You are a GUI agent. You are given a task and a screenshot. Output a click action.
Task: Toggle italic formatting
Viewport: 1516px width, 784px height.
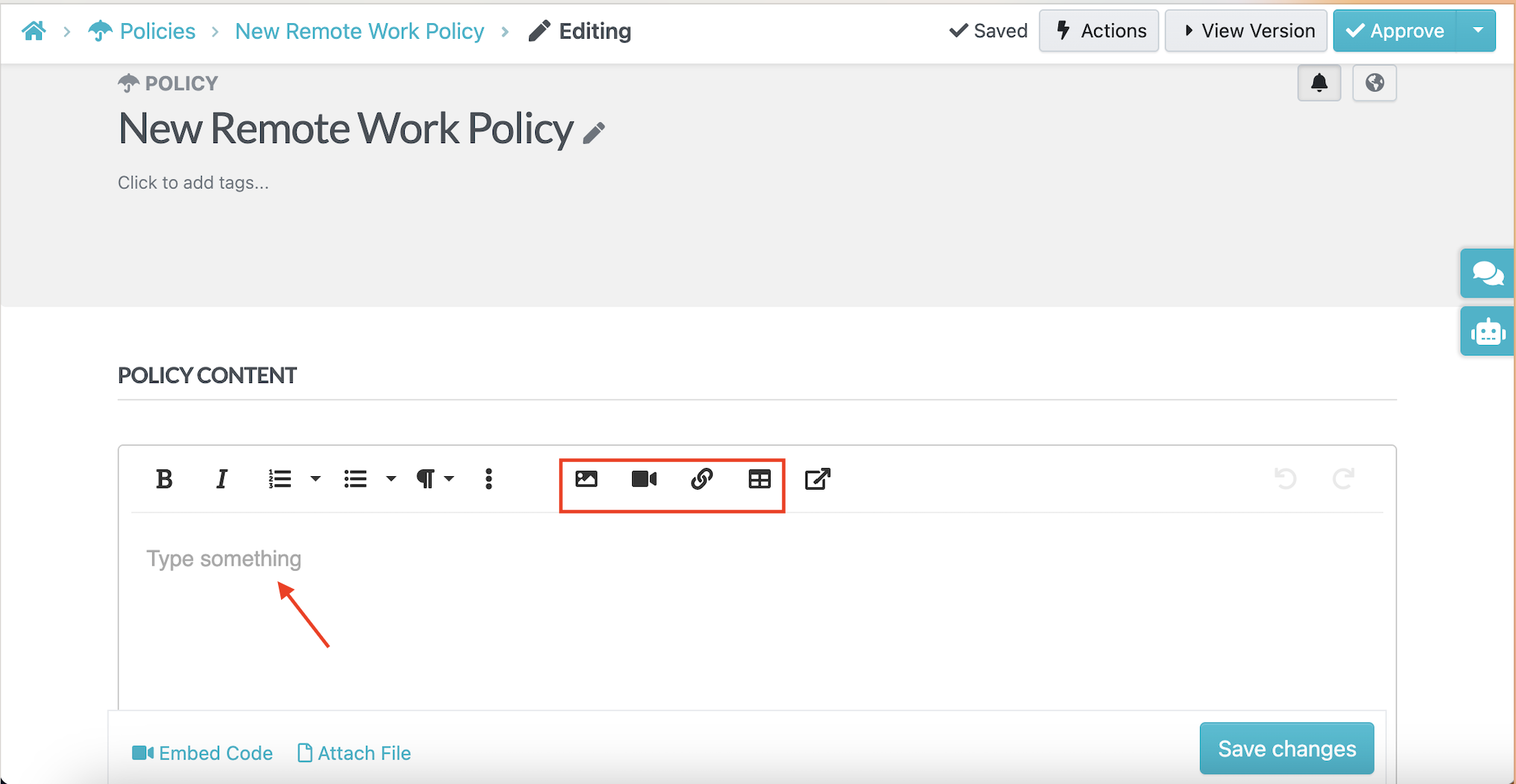tap(221, 479)
